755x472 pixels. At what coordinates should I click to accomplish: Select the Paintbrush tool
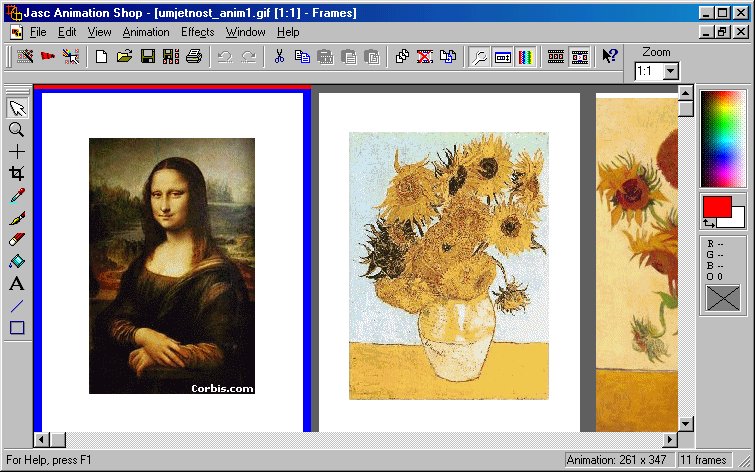tap(17, 218)
